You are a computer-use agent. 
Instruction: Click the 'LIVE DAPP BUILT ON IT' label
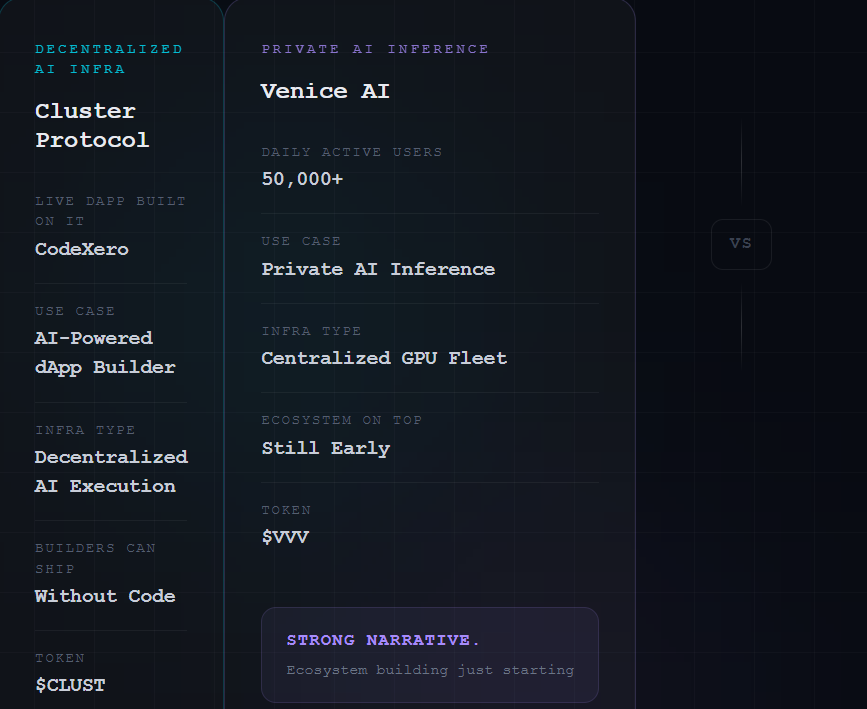(111, 211)
